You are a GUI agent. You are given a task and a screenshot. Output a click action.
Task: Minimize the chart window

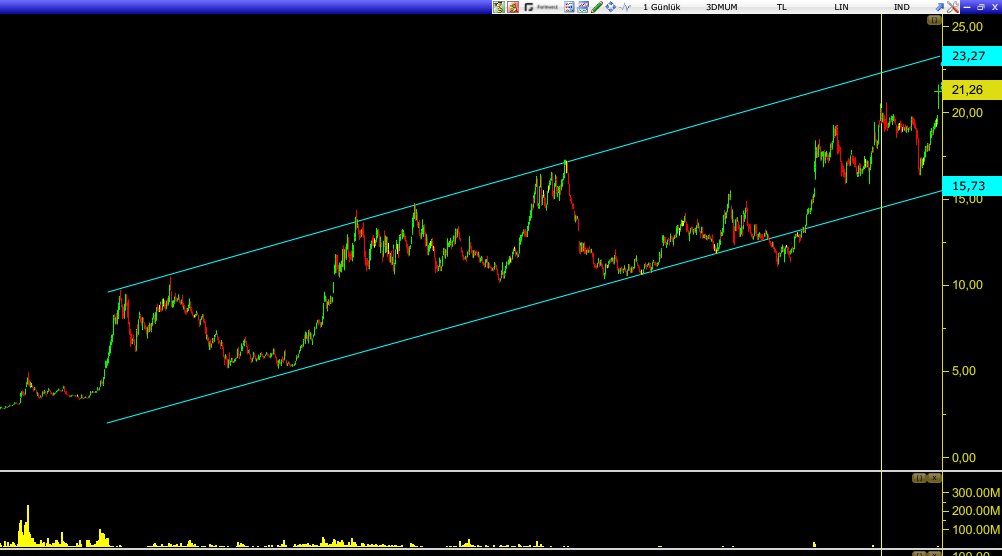(x=967, y=7)
